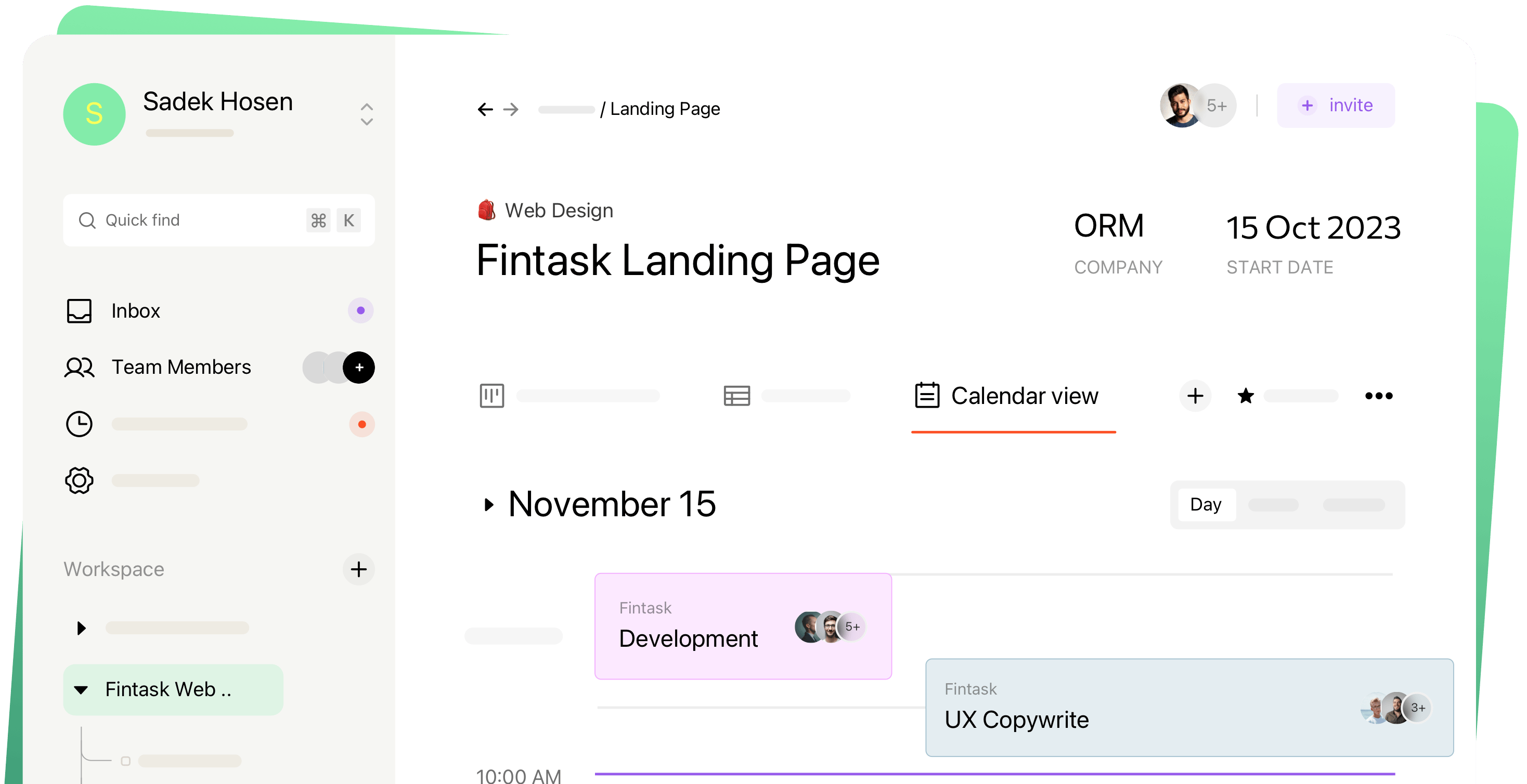Click the purple Inbox notification dot
The image size is (1527, 784).
click(x=360, y=310)
